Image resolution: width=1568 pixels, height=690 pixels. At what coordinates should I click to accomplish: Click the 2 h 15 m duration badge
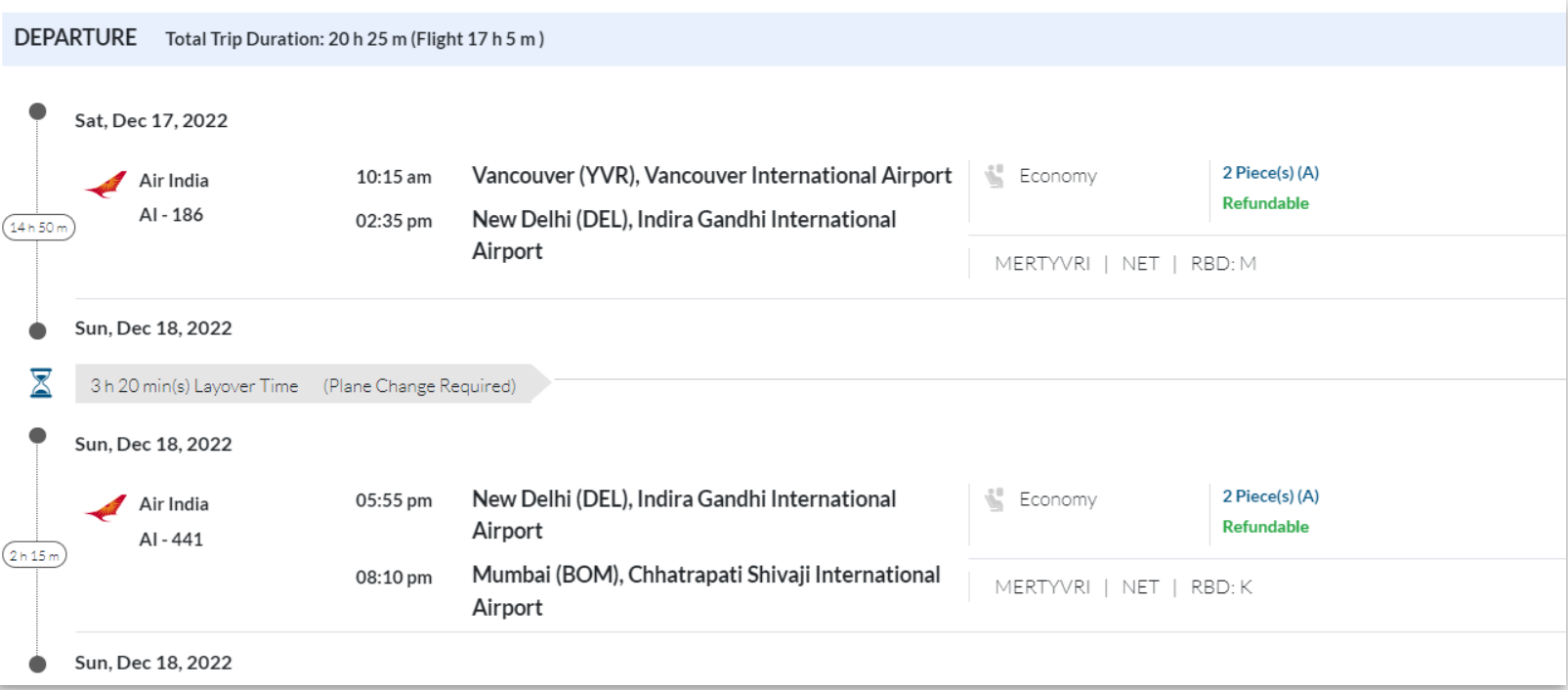(x=34, y=556)
